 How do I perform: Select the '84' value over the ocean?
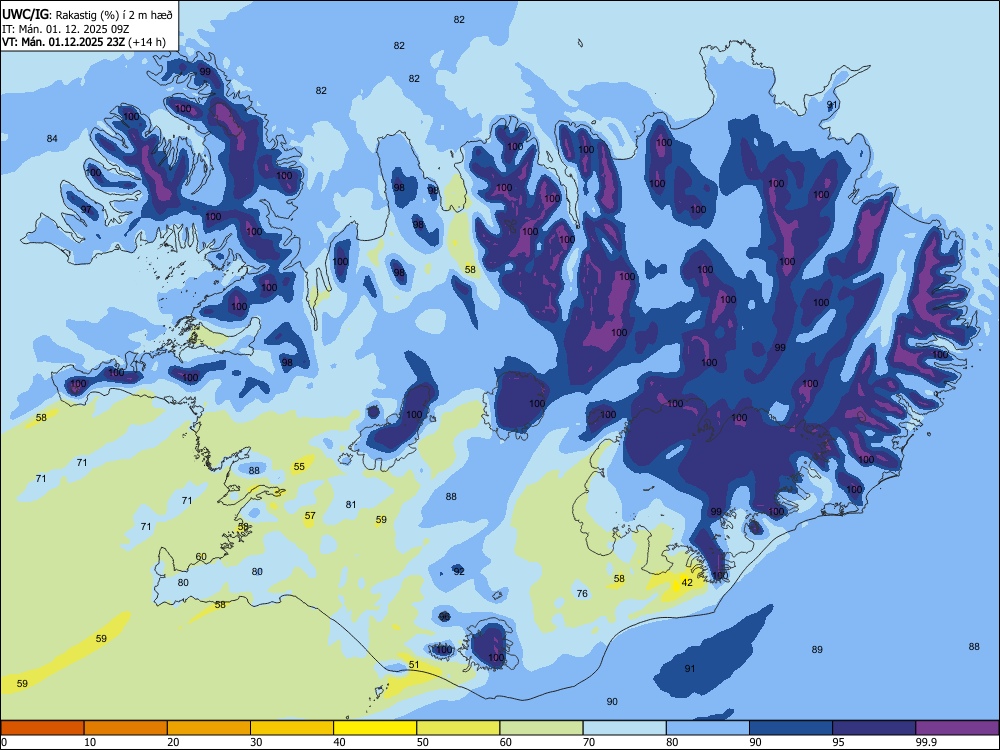pyautogui.click(x=52, y=138)
